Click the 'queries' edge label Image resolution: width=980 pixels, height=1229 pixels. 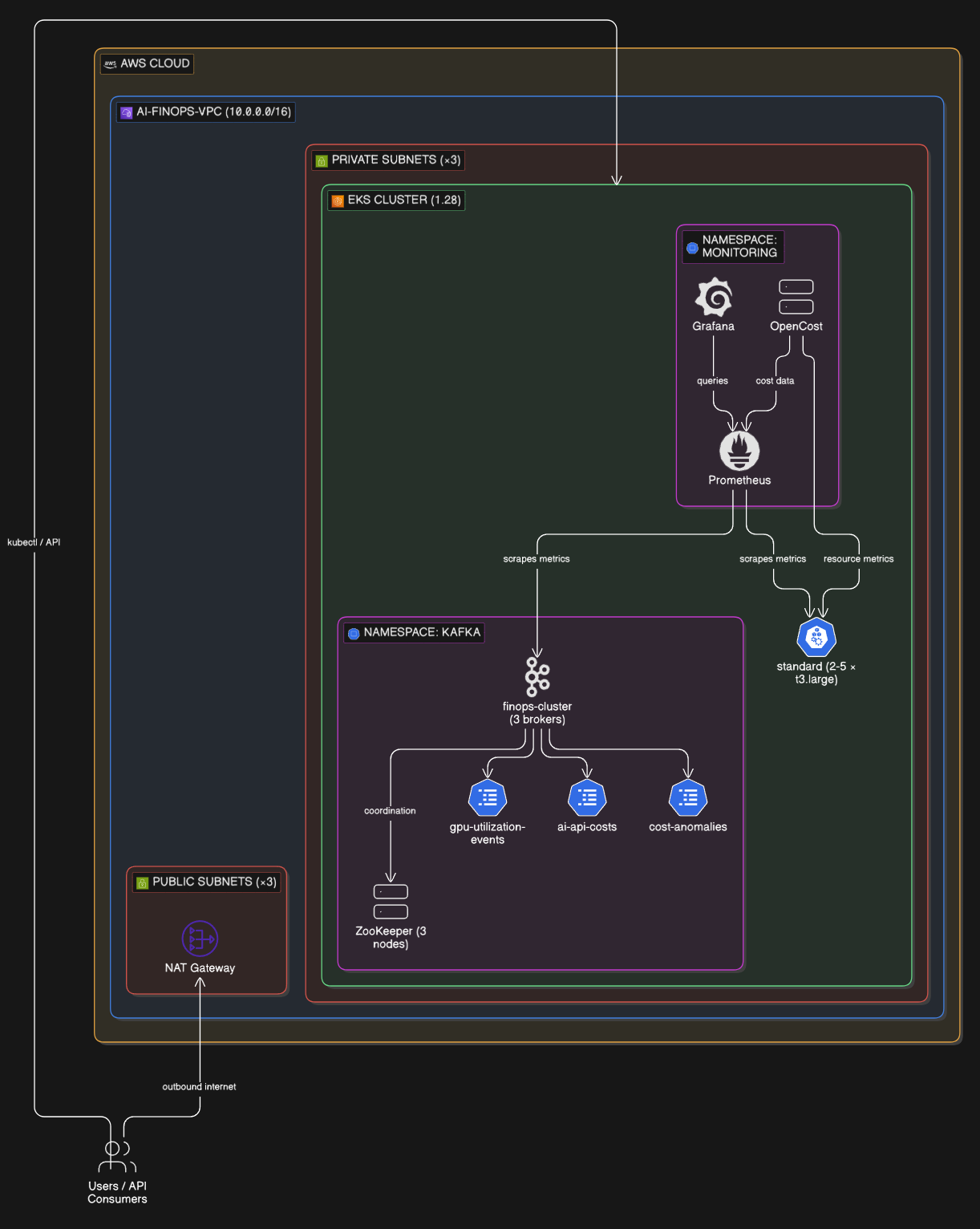click(x=713, y=381)
